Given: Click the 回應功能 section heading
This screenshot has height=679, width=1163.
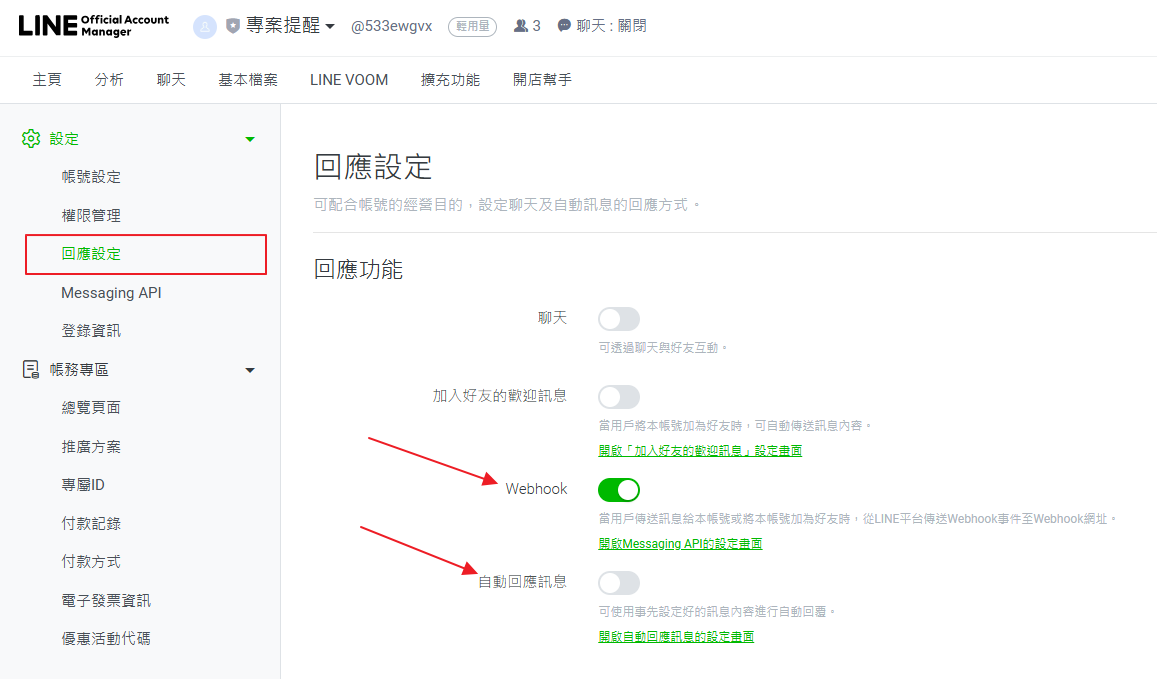Looking at the screenshot, I should [x=358, y=269].
